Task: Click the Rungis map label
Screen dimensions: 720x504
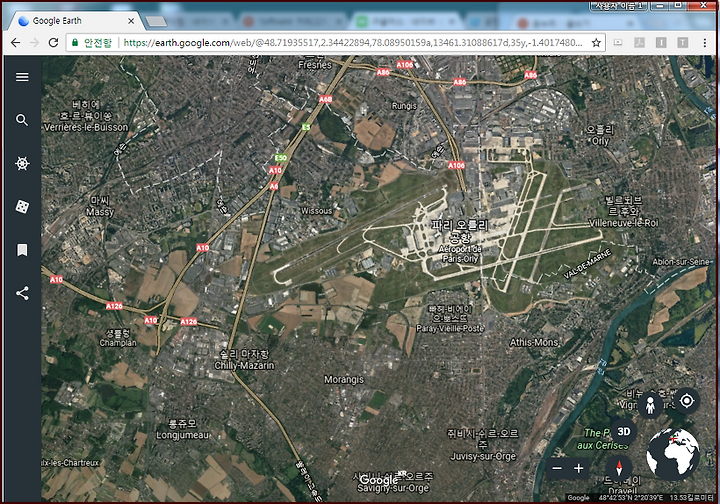Action: [x=404, y=106]
